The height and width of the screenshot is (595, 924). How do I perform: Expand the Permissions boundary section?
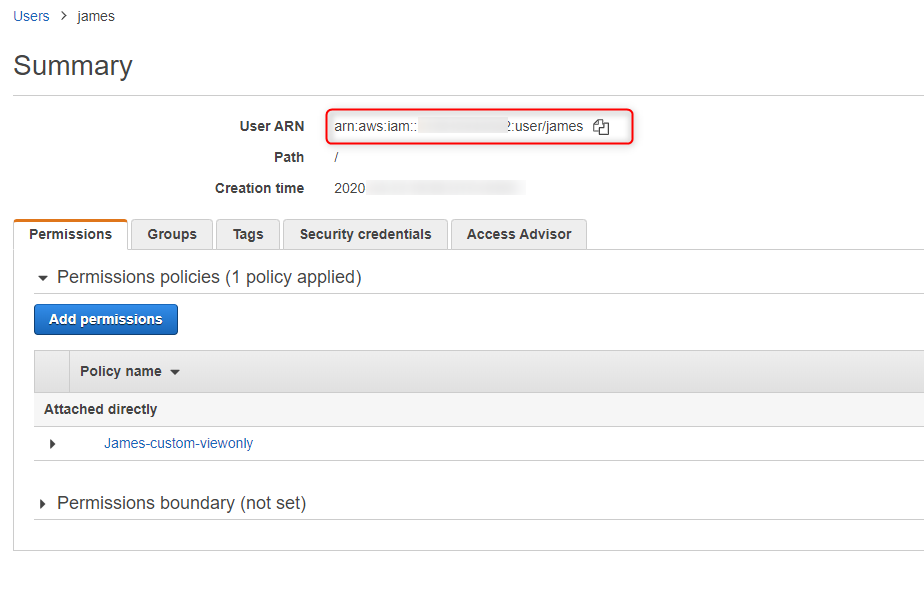point(43,504)
